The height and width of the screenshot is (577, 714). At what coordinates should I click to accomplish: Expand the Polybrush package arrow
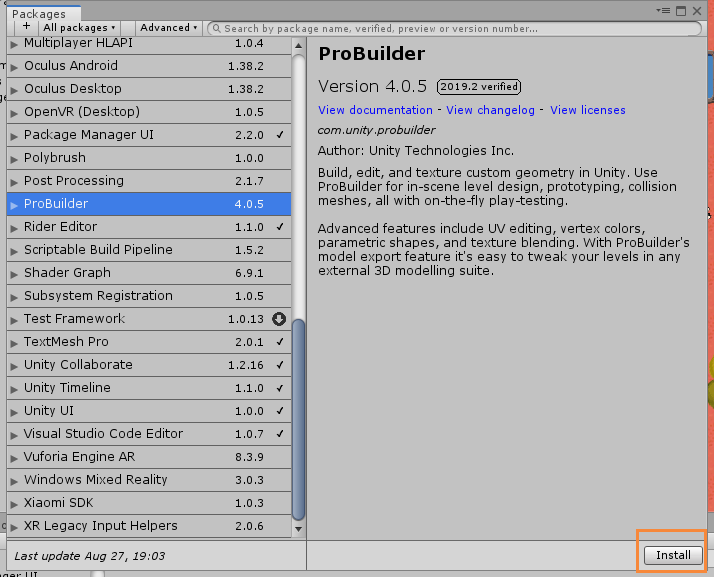point(14,159)
